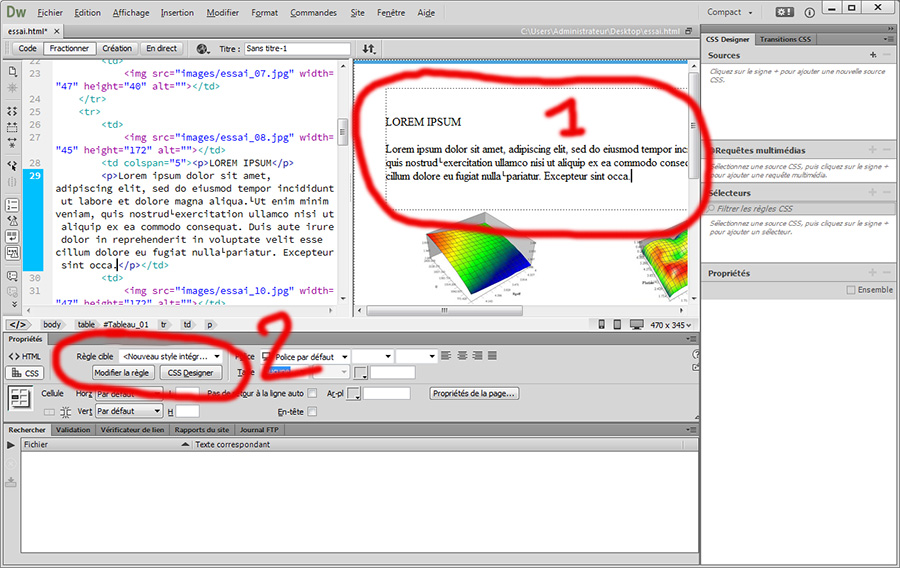Click the play icon in Rechercher panel
Image resolution: width=900 pixels, height=568 pixels.
tap(11, 445)
